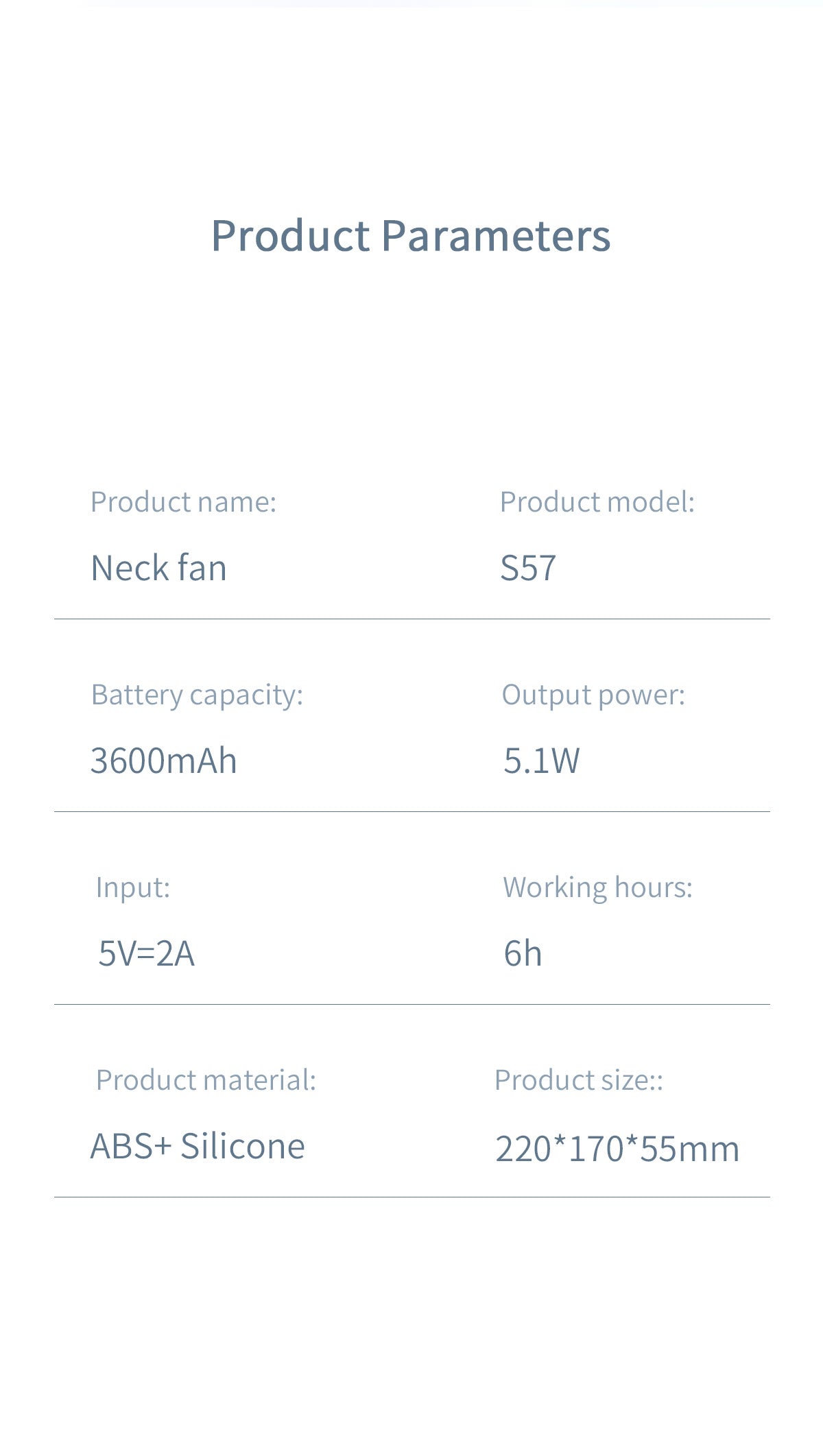Select the 6h value
Screen dimensions: 823x1456
click(x=523, y=954)
